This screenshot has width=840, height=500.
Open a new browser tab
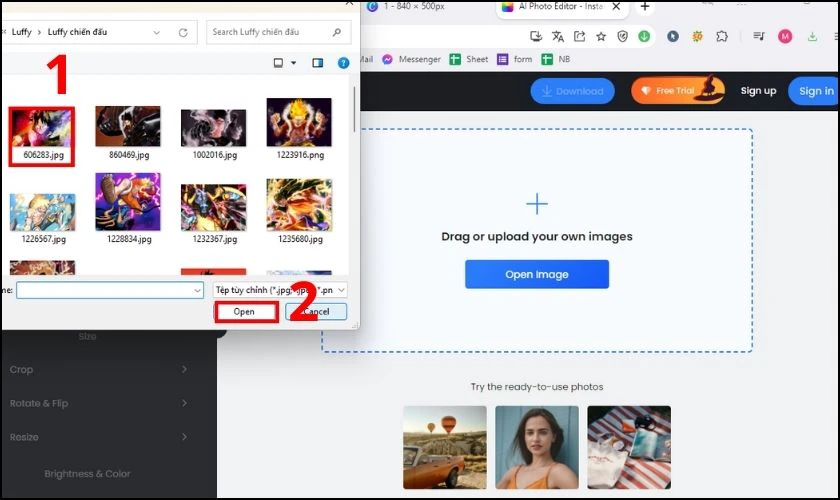pyautogui.click(x=645, y=6)
